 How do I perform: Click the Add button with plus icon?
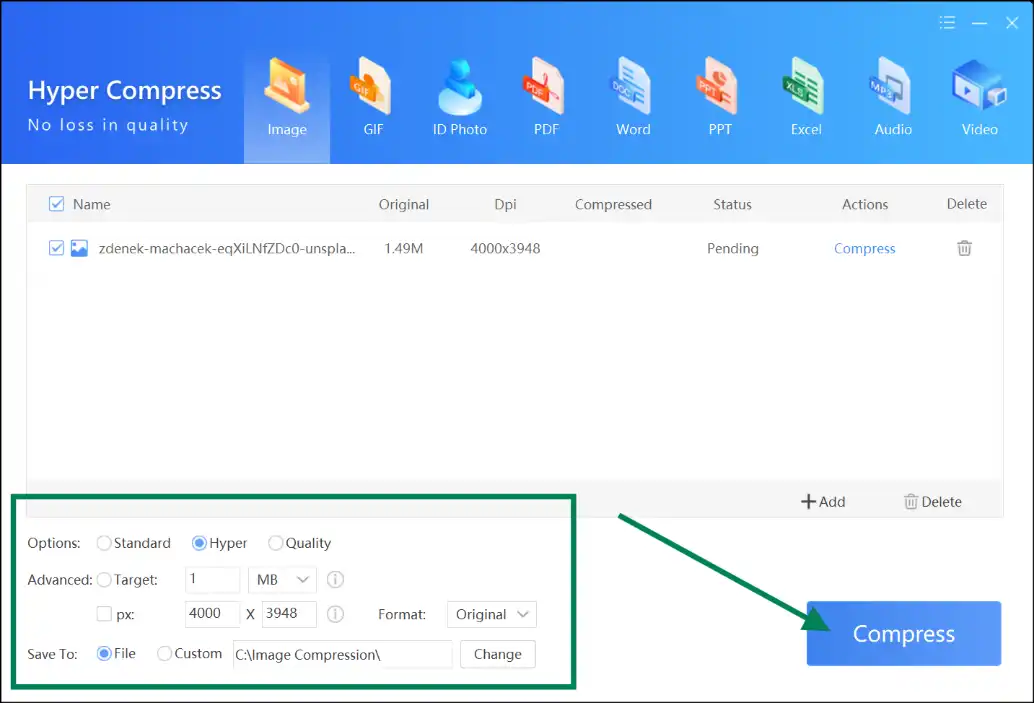[823, 502]
